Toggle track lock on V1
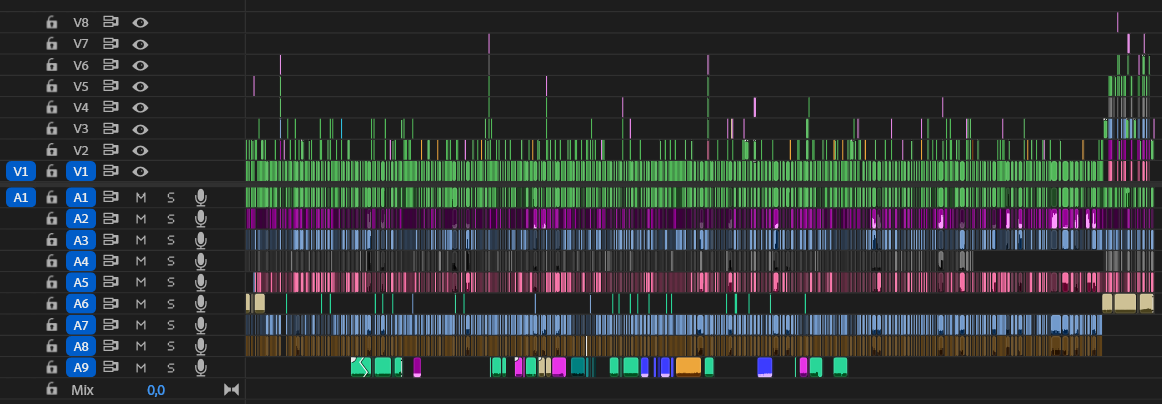This screenshot has height=404, width=1162. (x=51, y=171)
